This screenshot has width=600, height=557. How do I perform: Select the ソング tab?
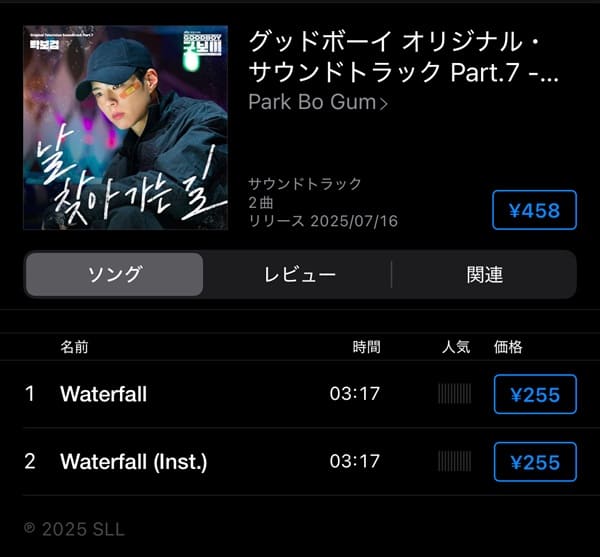[x=114, y=274]
